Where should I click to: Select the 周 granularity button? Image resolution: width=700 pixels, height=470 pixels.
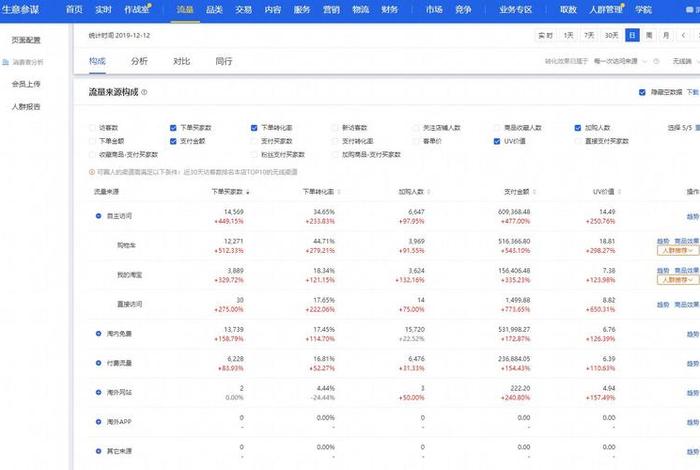point(649,35)
